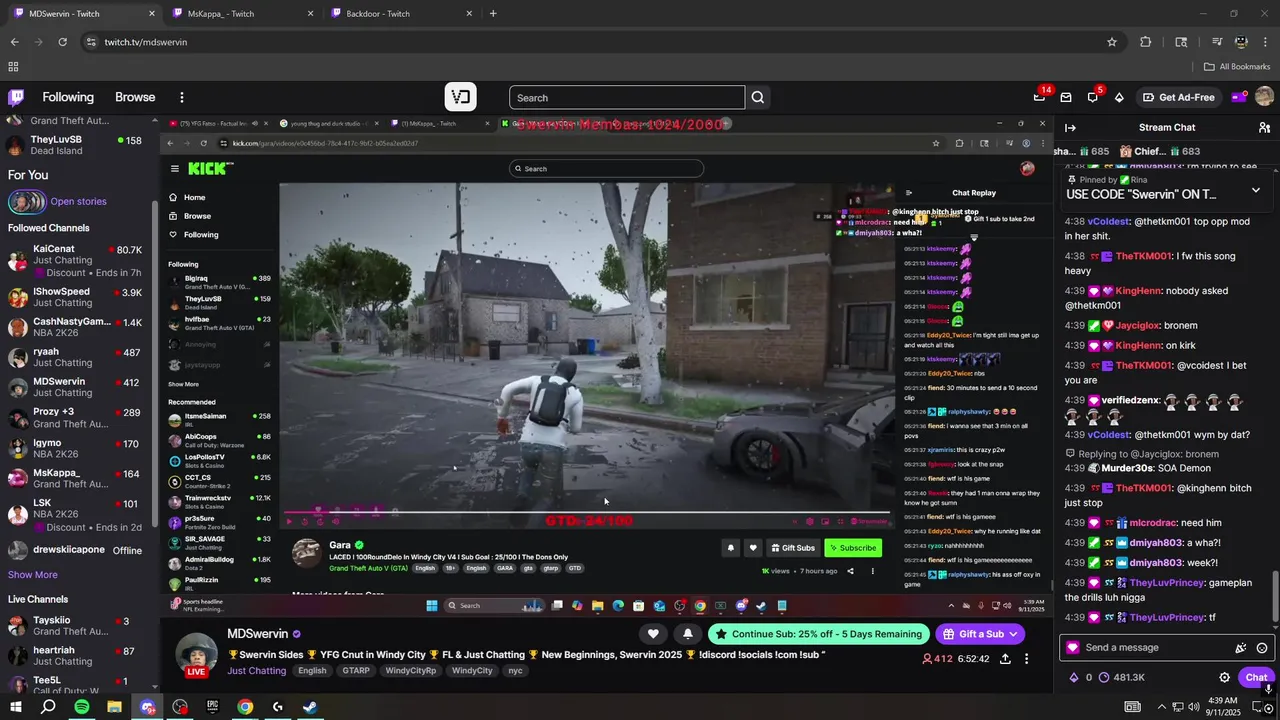Screen dimensions: 1280x720
Task: Open Epic Games launcher from taskbar
Action: click(x=212, y=707)
